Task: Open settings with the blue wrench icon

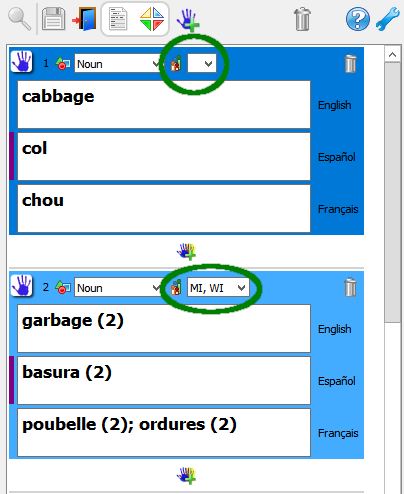Action: tap(388, 19)
